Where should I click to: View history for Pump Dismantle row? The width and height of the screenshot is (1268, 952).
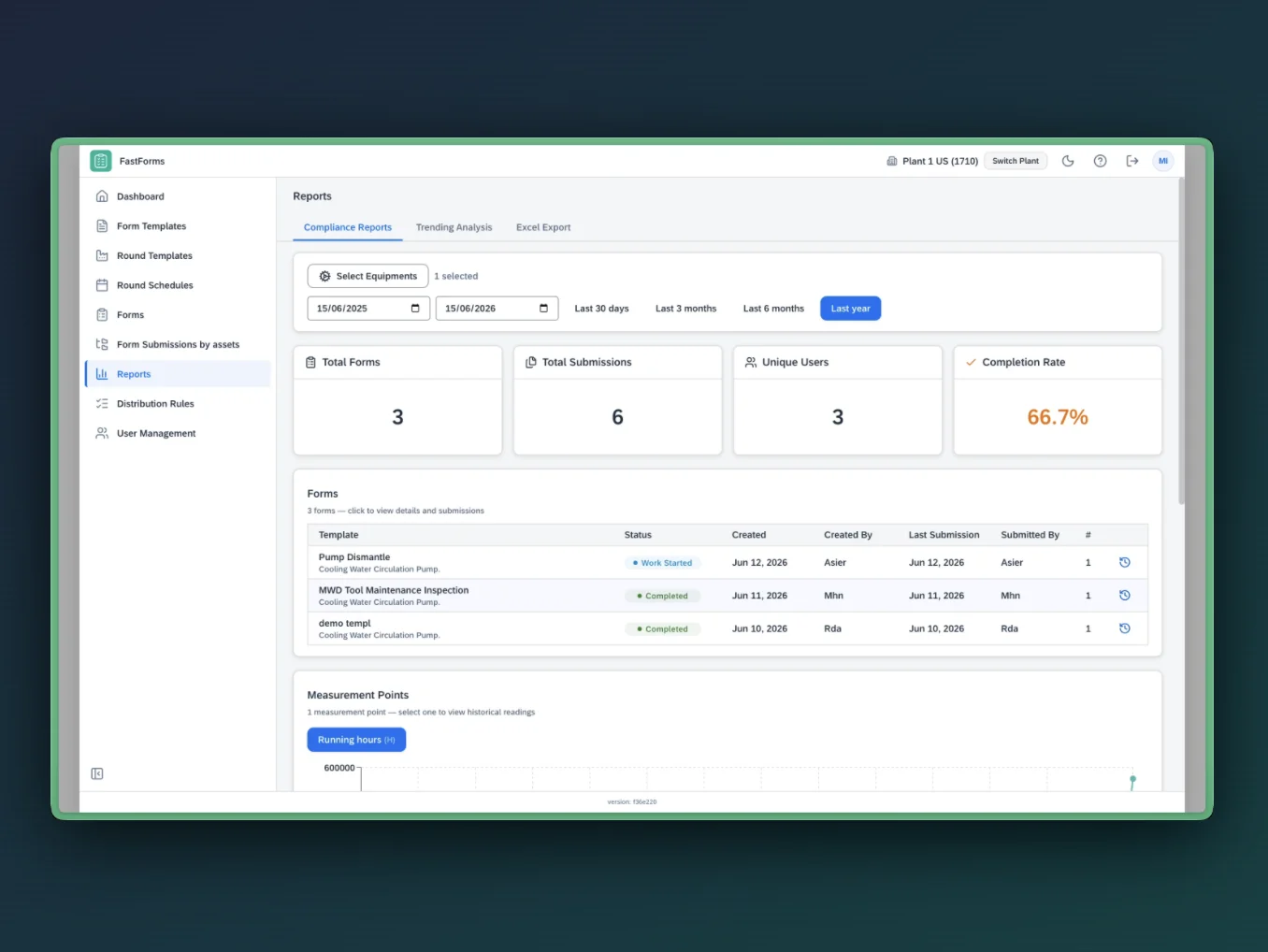(x=1125, y=562)
